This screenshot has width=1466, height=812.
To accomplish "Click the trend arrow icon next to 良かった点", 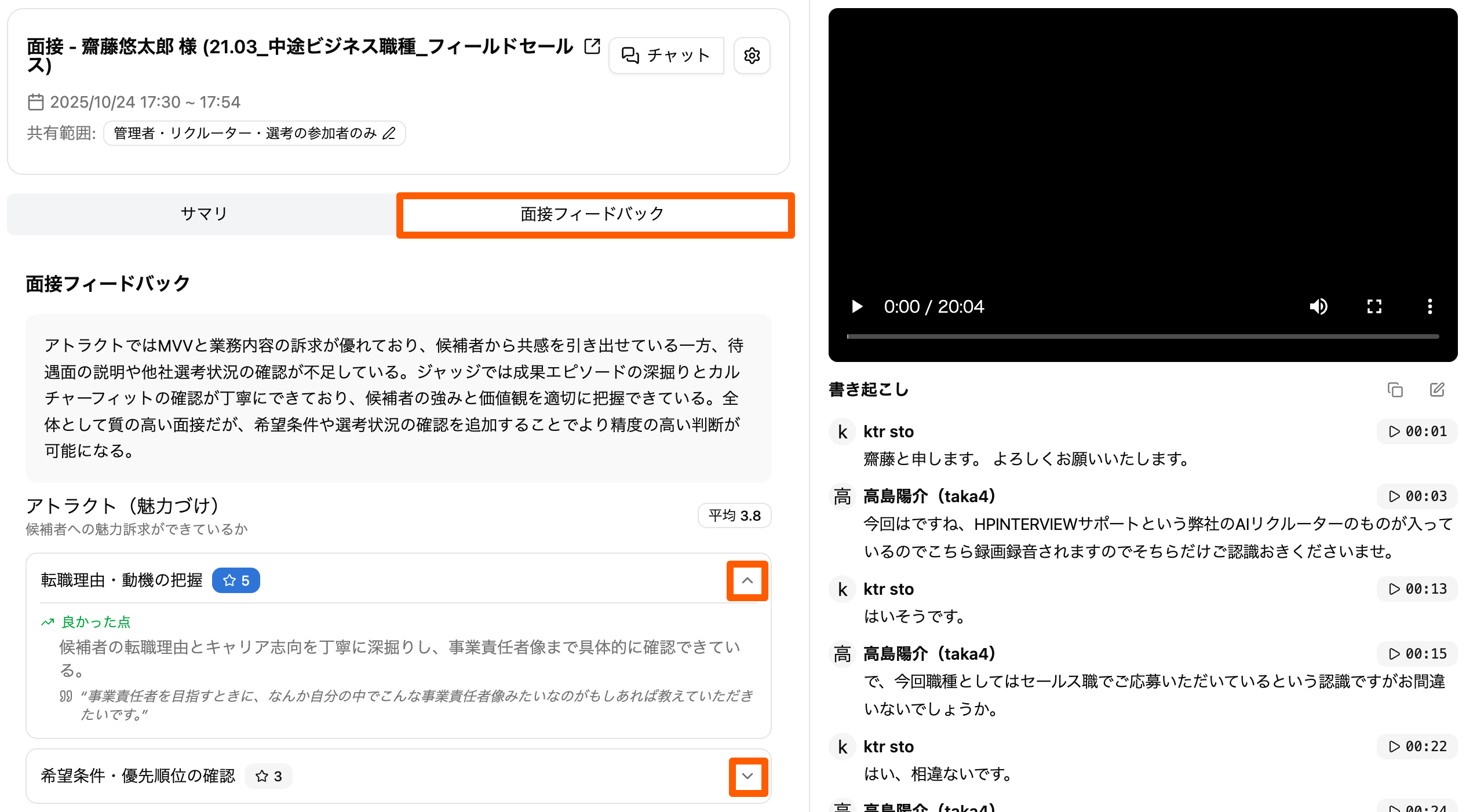I will tap(48, 622).
